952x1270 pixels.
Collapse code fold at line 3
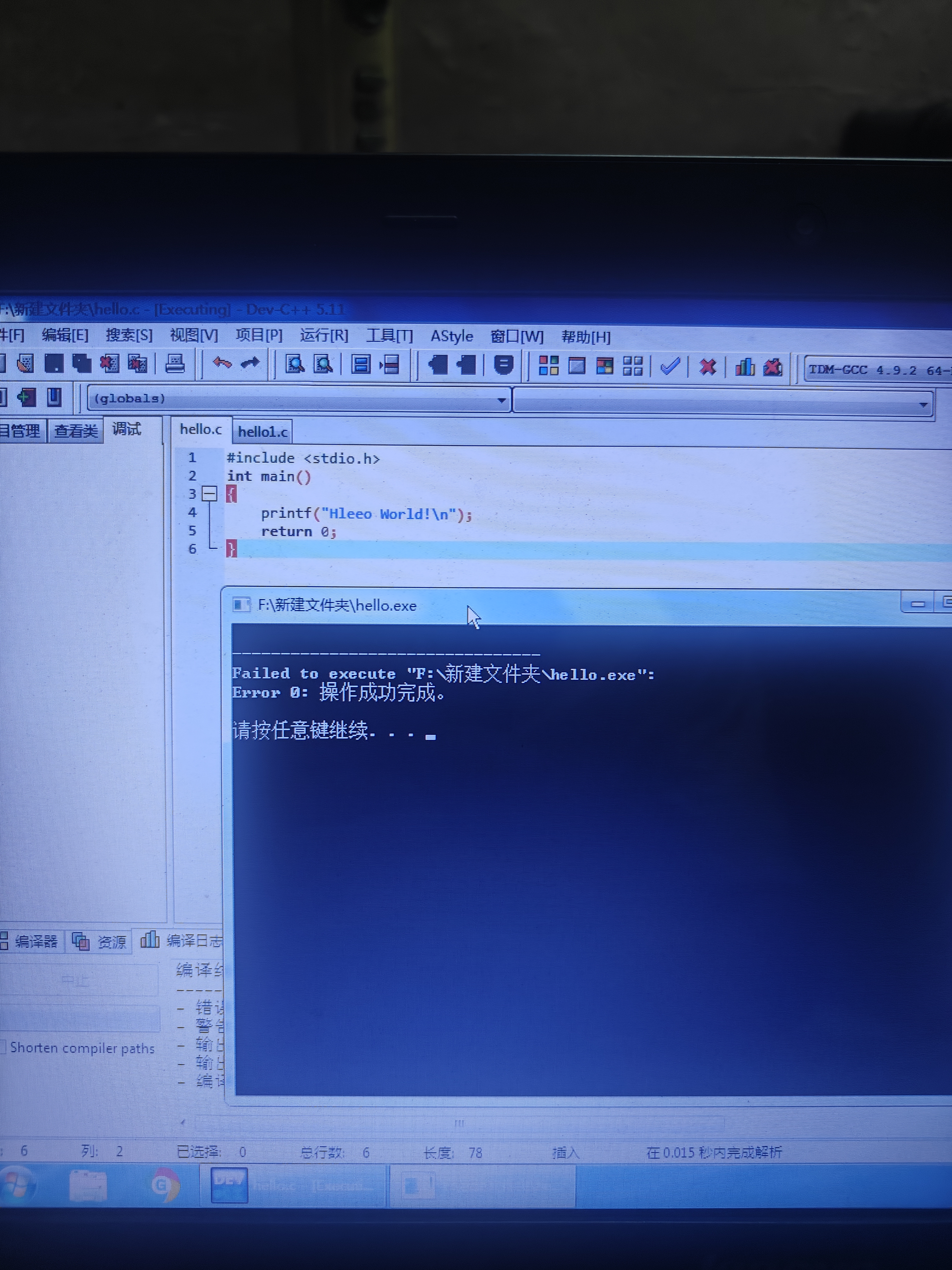click(x=209, y=494)
